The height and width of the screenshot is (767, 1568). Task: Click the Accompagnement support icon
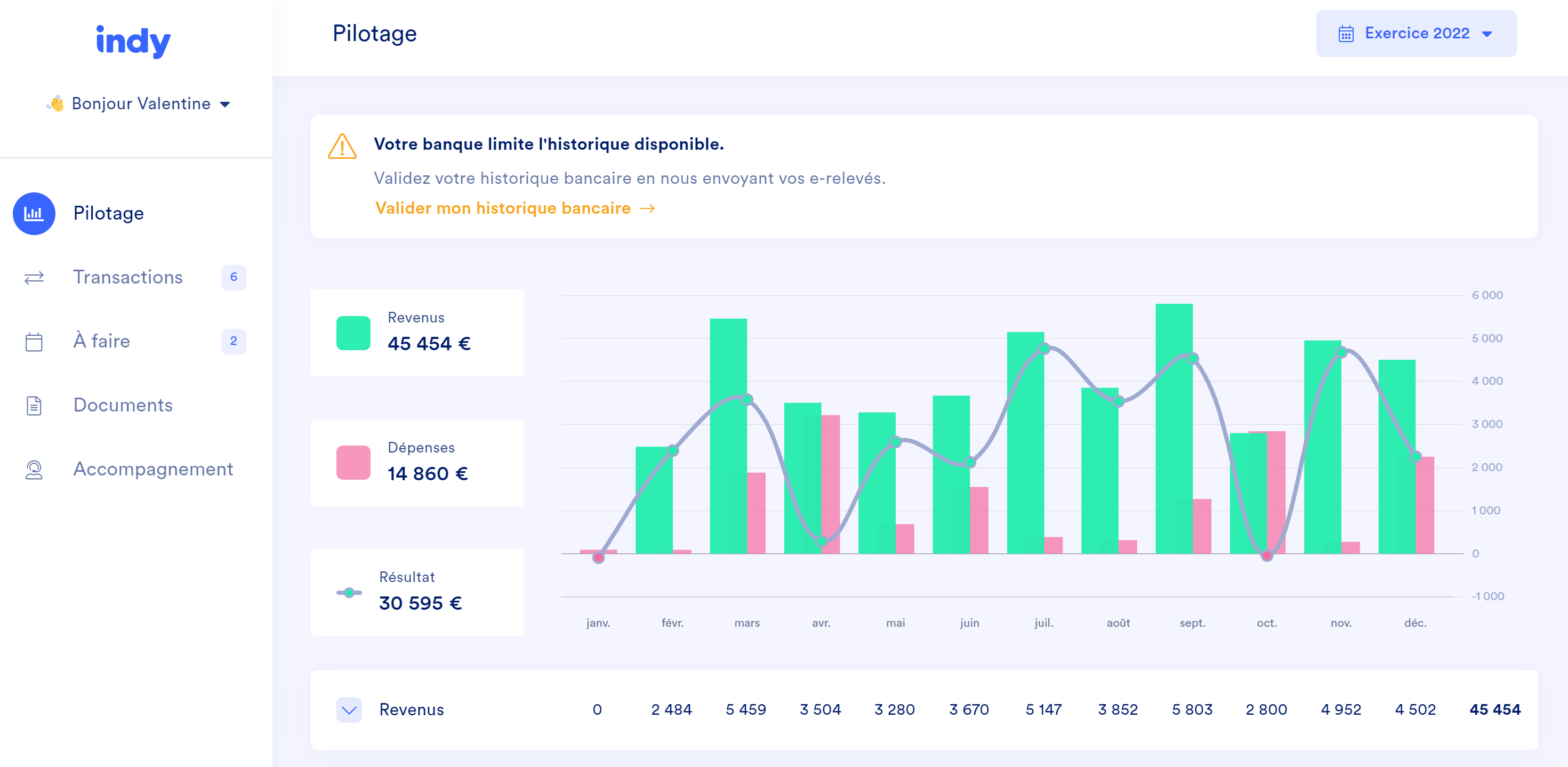[x=34, y=470]
